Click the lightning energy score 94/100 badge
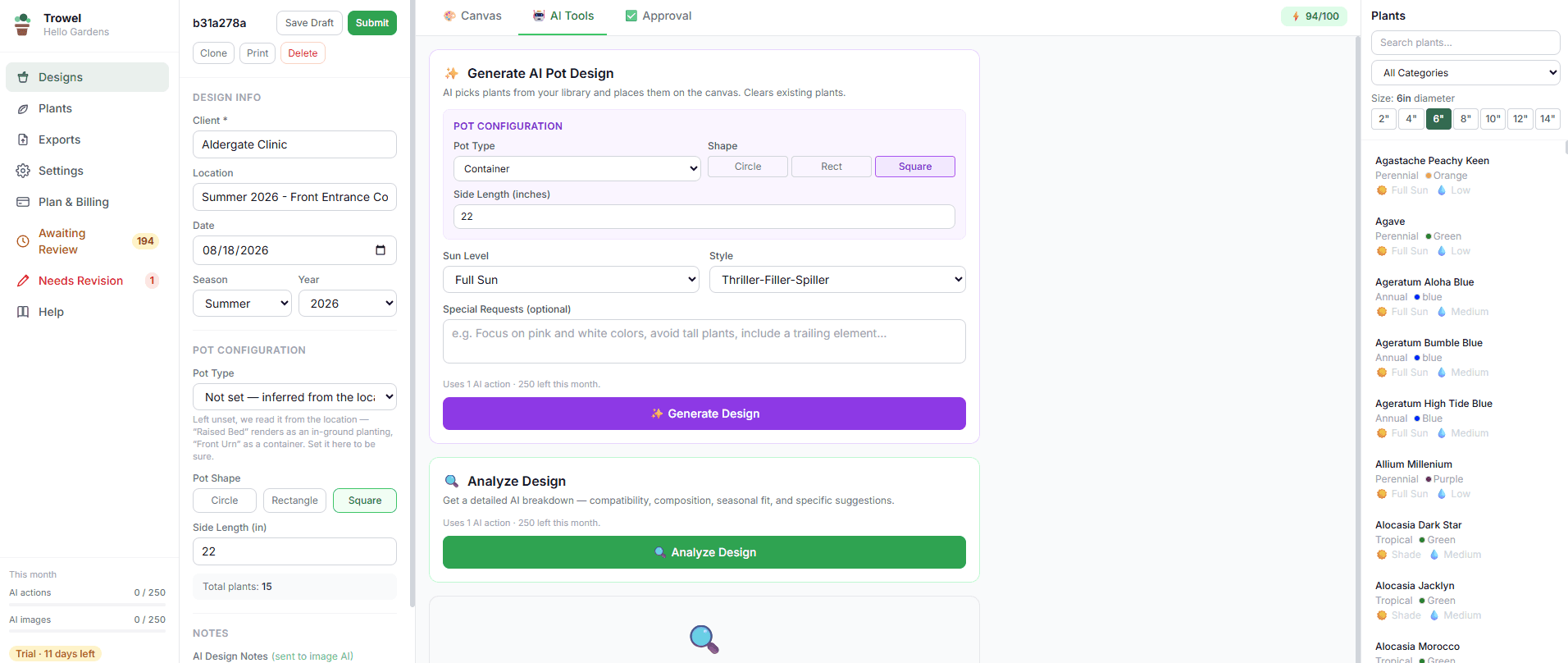 (x=1315, y=16)
